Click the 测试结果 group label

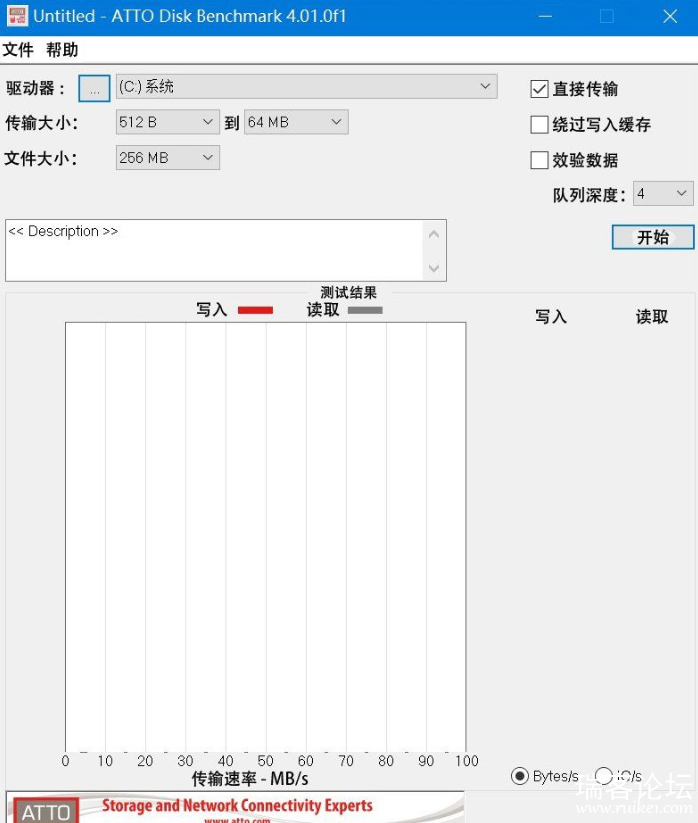(x=348, y=292)
